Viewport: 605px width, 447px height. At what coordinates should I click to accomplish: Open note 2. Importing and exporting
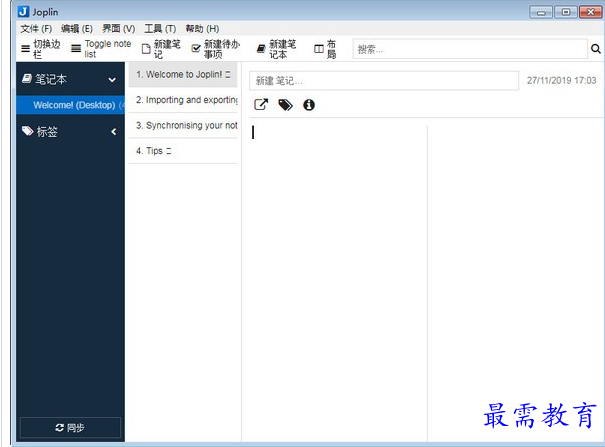click(183, 100)
